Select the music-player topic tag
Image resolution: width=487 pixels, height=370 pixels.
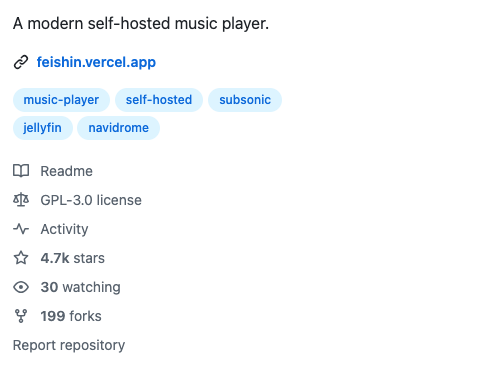coord(61,100)
